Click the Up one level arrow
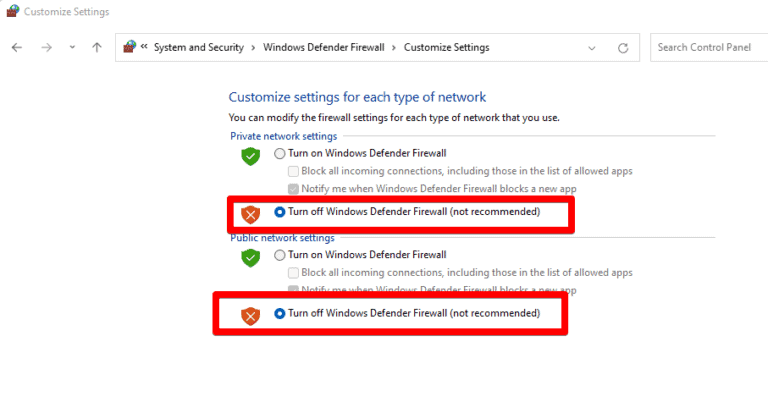Image resolution: width=768 pixels, height=402 pixels. point(96,47)
